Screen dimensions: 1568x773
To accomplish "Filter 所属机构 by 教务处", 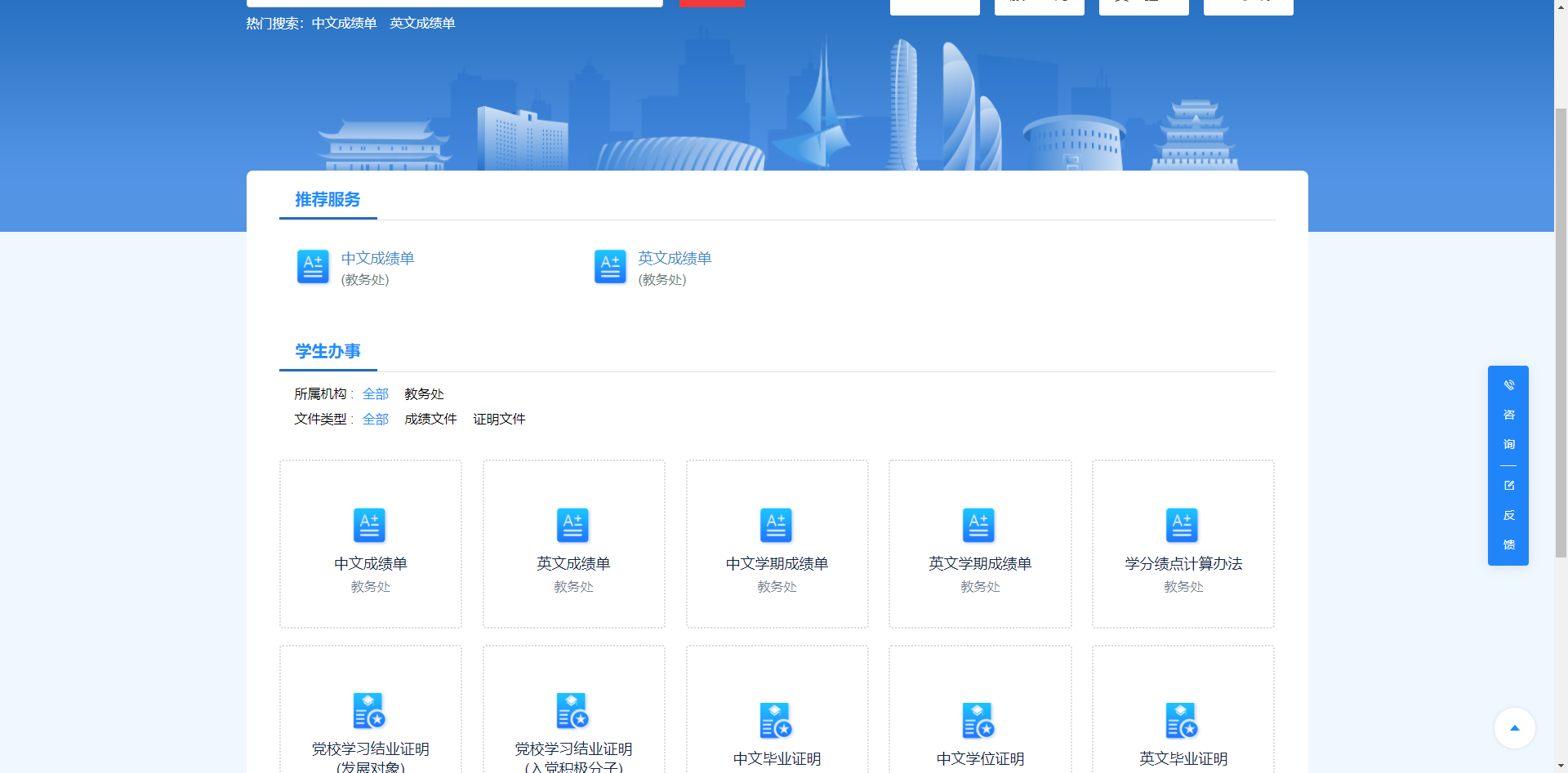I will pyautogui.click(x=424, y=394).
